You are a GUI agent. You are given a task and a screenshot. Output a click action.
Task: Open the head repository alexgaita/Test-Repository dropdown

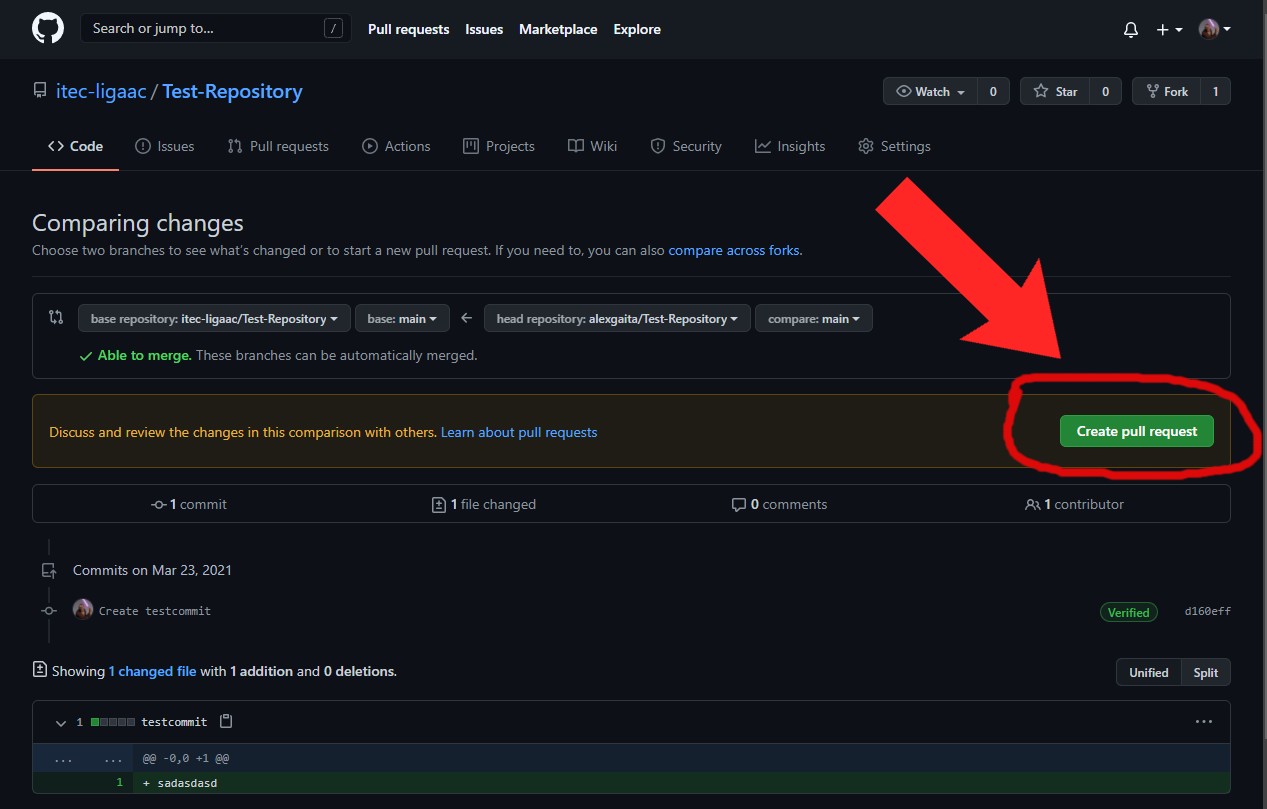click(x=617, y=318)
